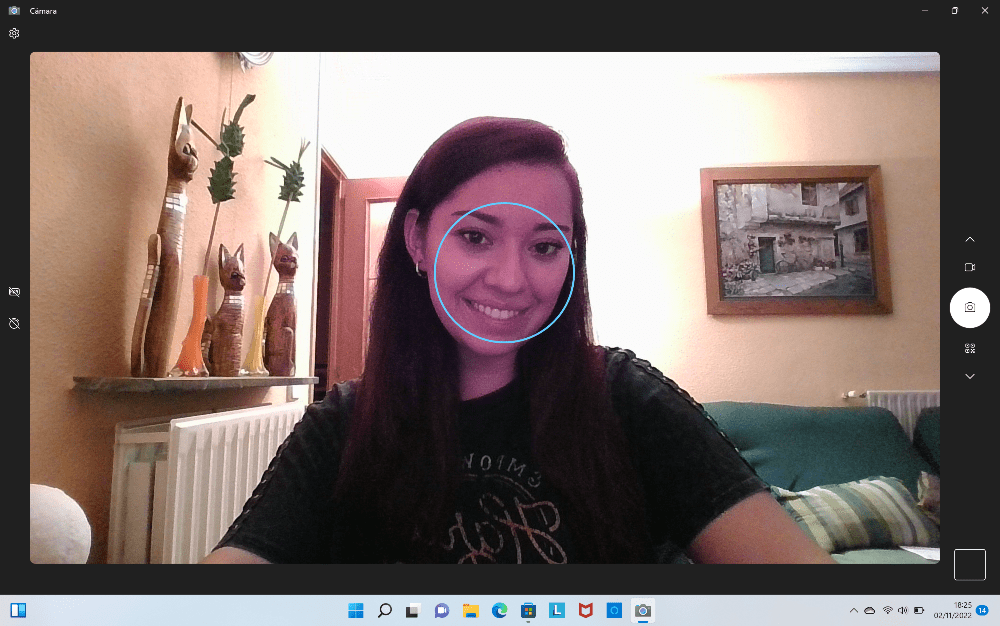Open McAfee from the taskbar
1000x626 pixels.
point(586,610)
